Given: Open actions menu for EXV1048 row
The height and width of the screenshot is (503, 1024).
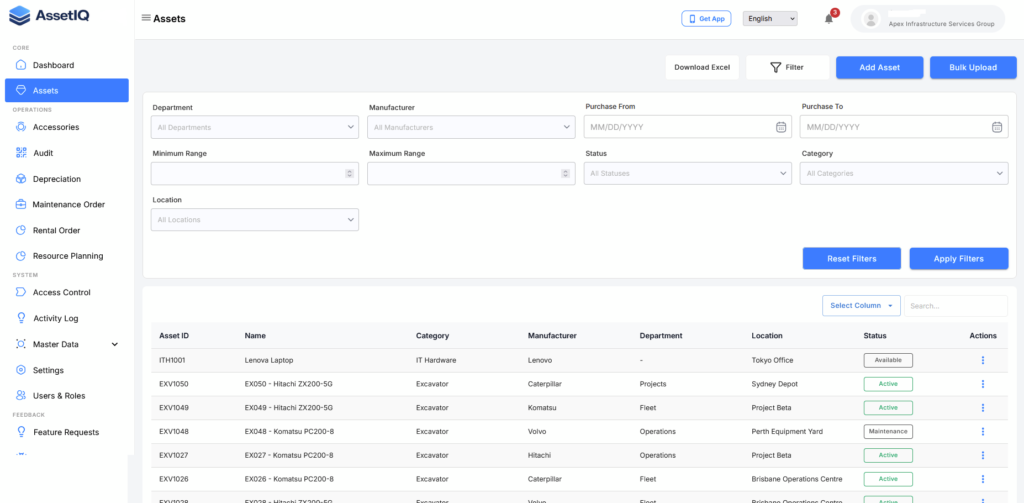Looking at the screenshot, I should click(983, 432).
